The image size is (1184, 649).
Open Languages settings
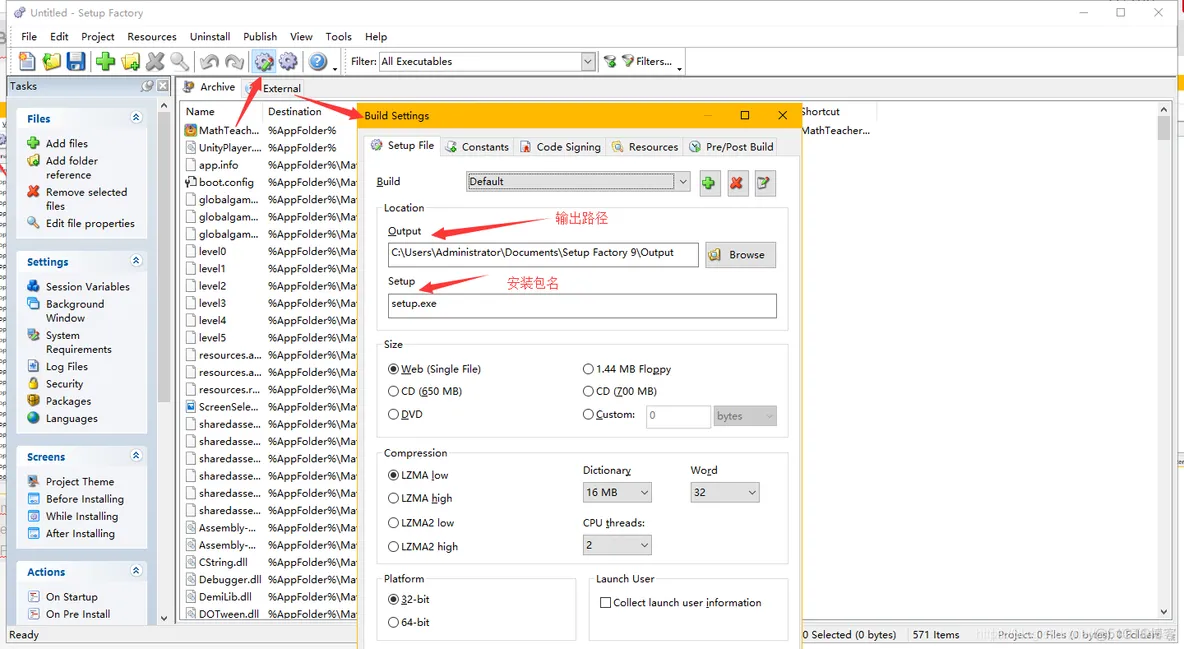click(71, 419)
